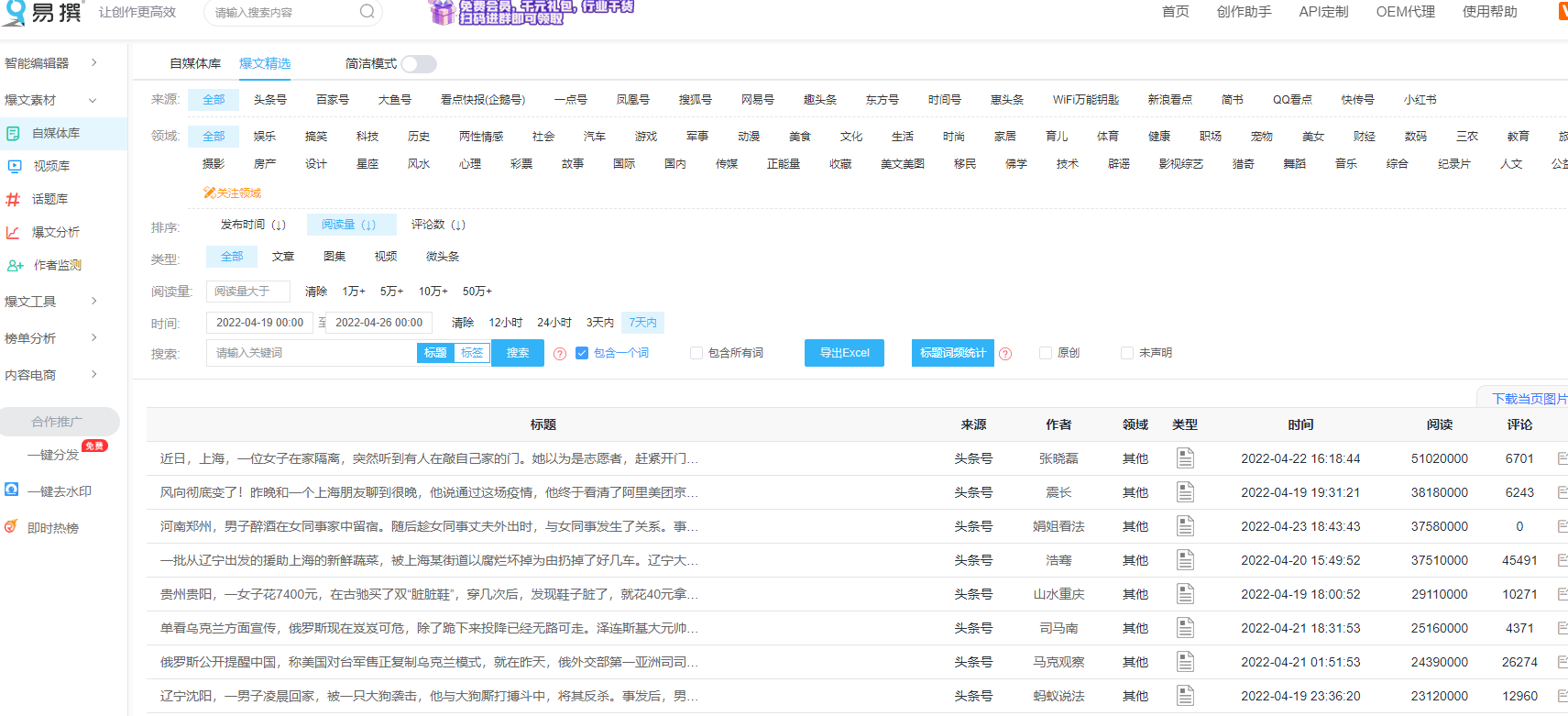Image resolution: width=1568 pixels, height=716 pixels.
Task: Open 一键分发 in sidebar
Action: [x=53, y=455]
